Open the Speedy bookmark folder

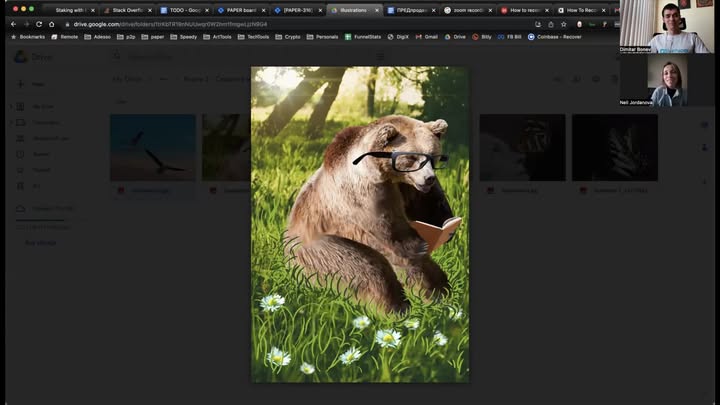tap(184, 37)
